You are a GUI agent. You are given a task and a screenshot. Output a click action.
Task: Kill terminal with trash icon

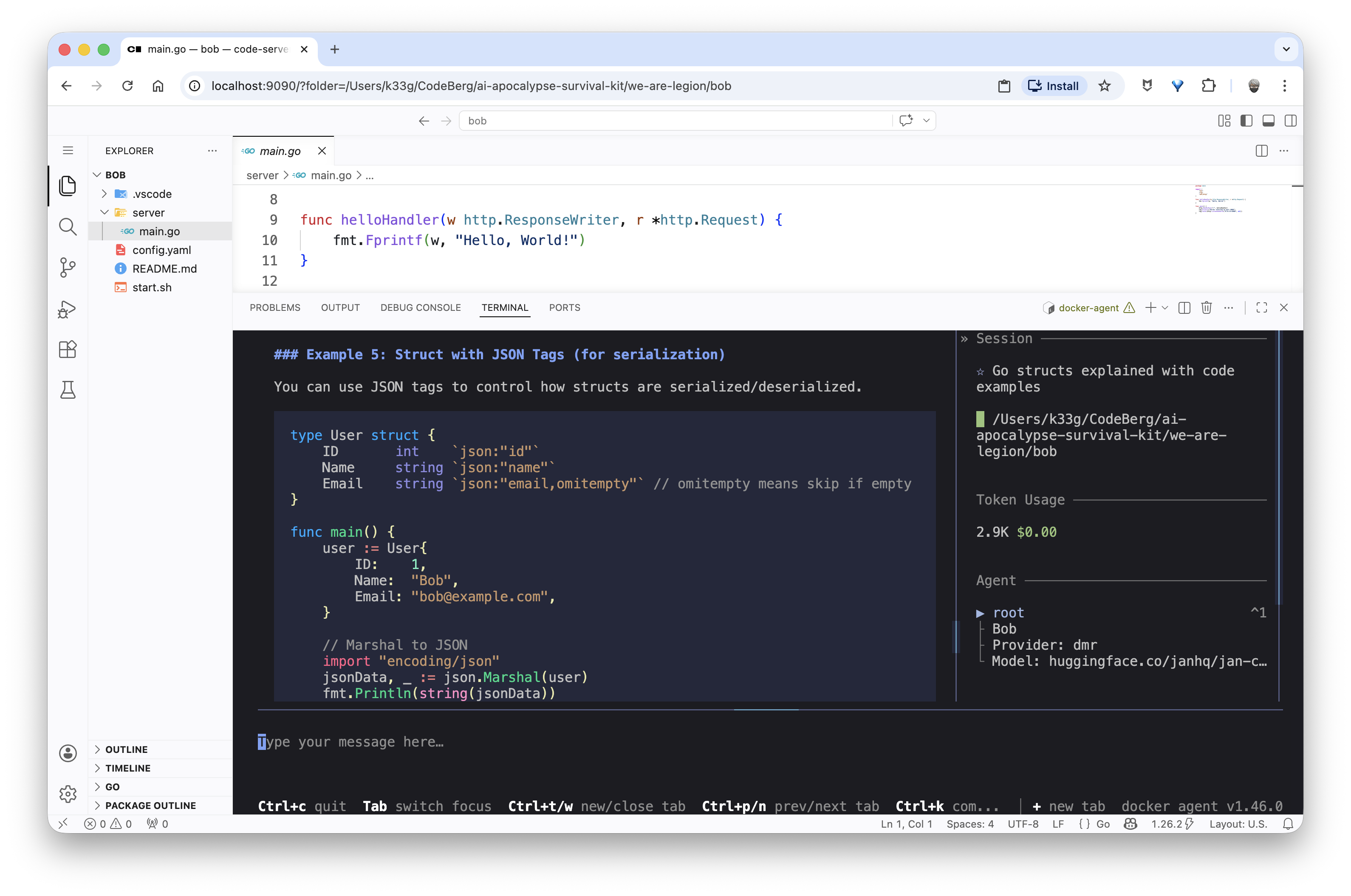(1207, 308)
